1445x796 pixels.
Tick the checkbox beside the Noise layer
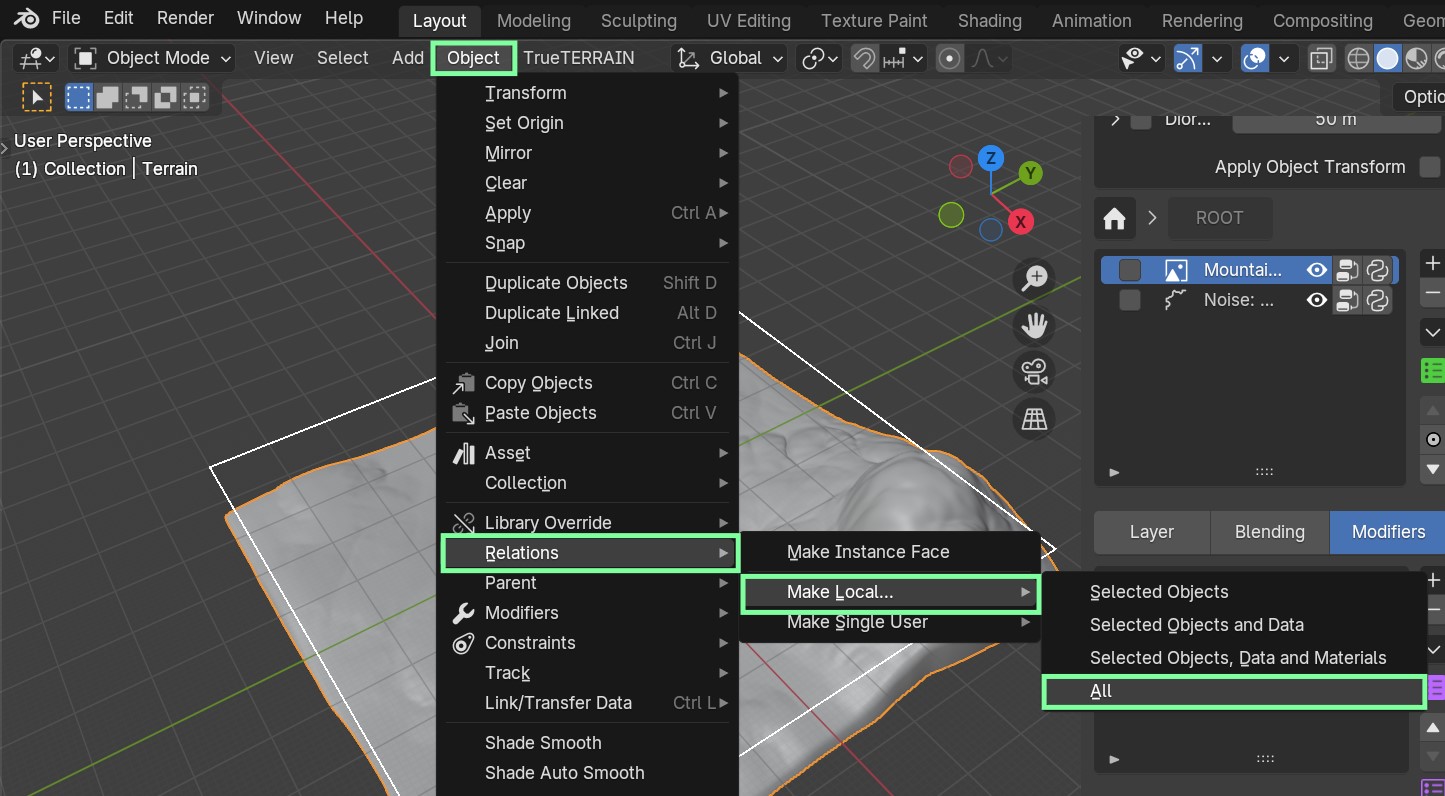(1130, 300)
